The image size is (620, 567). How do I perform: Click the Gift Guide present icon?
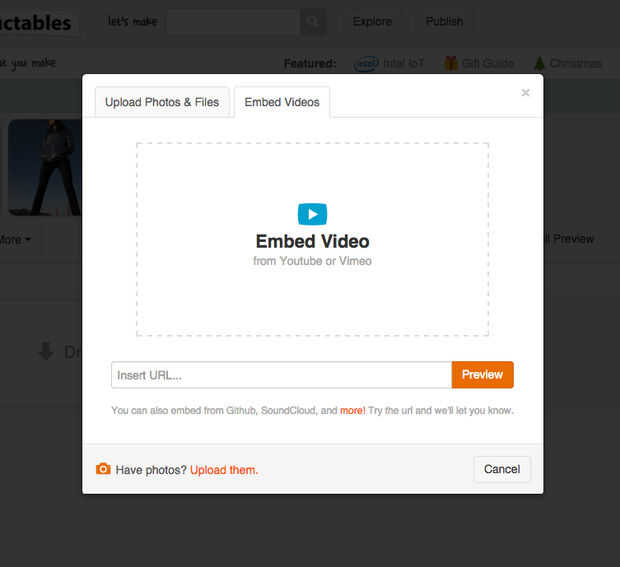coord(451,63)
